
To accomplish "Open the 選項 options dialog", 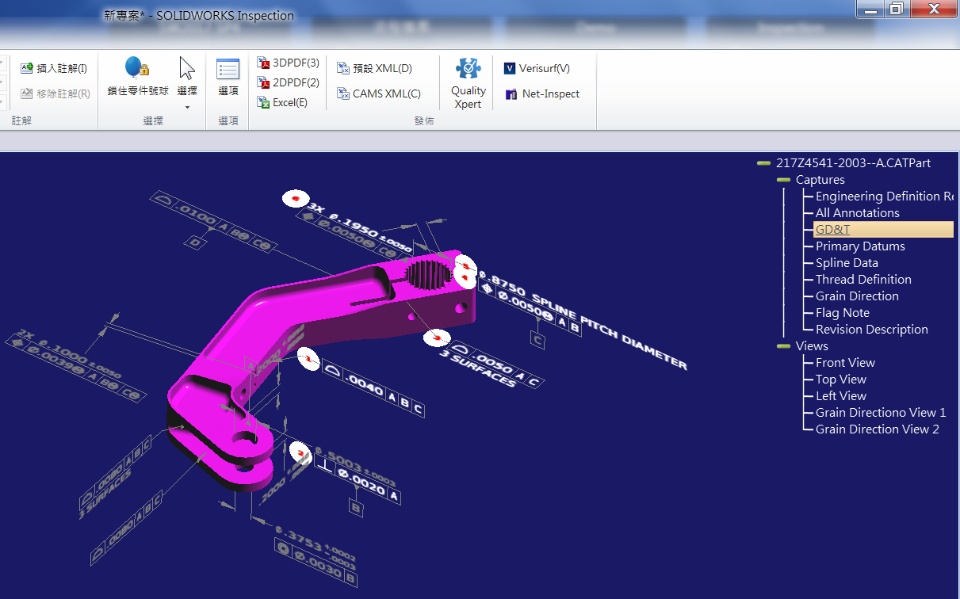I will (228, 77).
